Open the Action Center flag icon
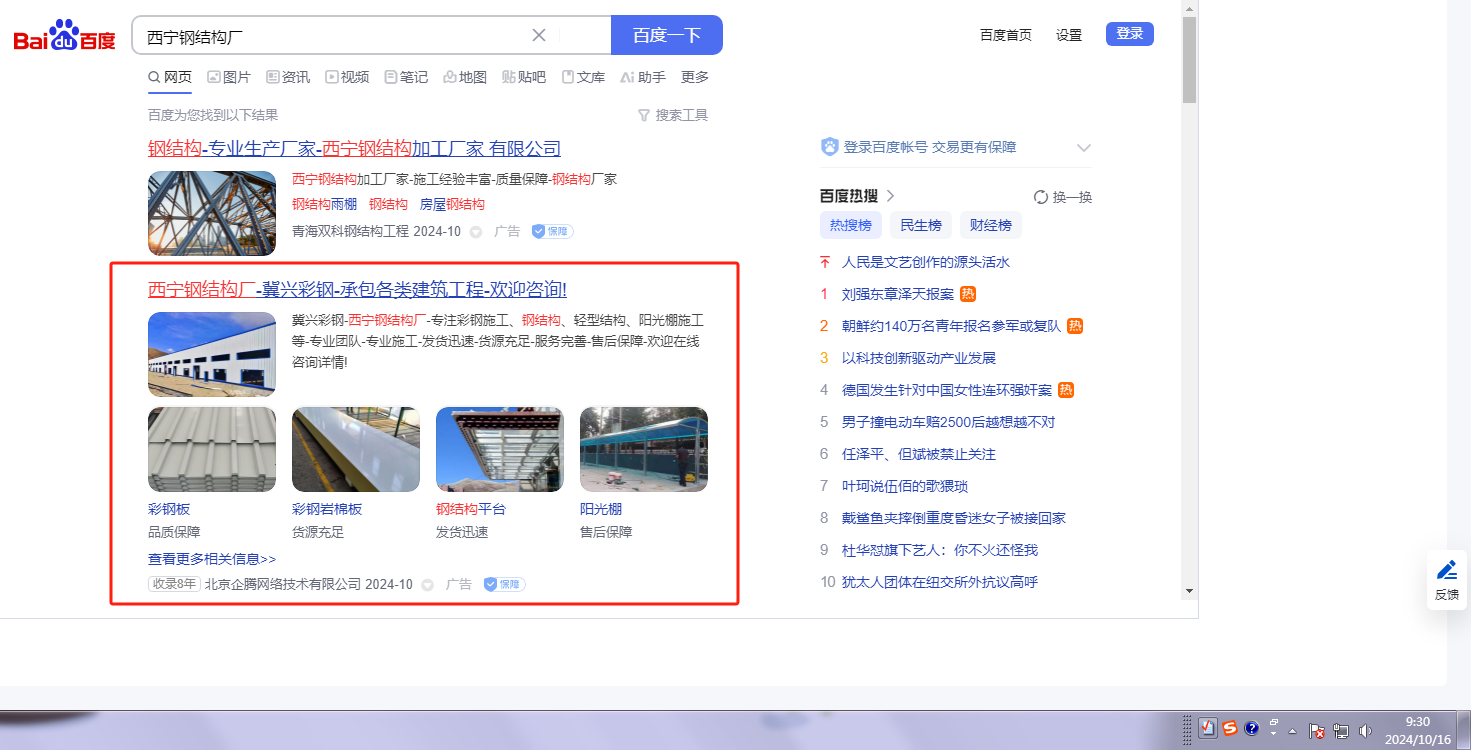 point(1317,731)
